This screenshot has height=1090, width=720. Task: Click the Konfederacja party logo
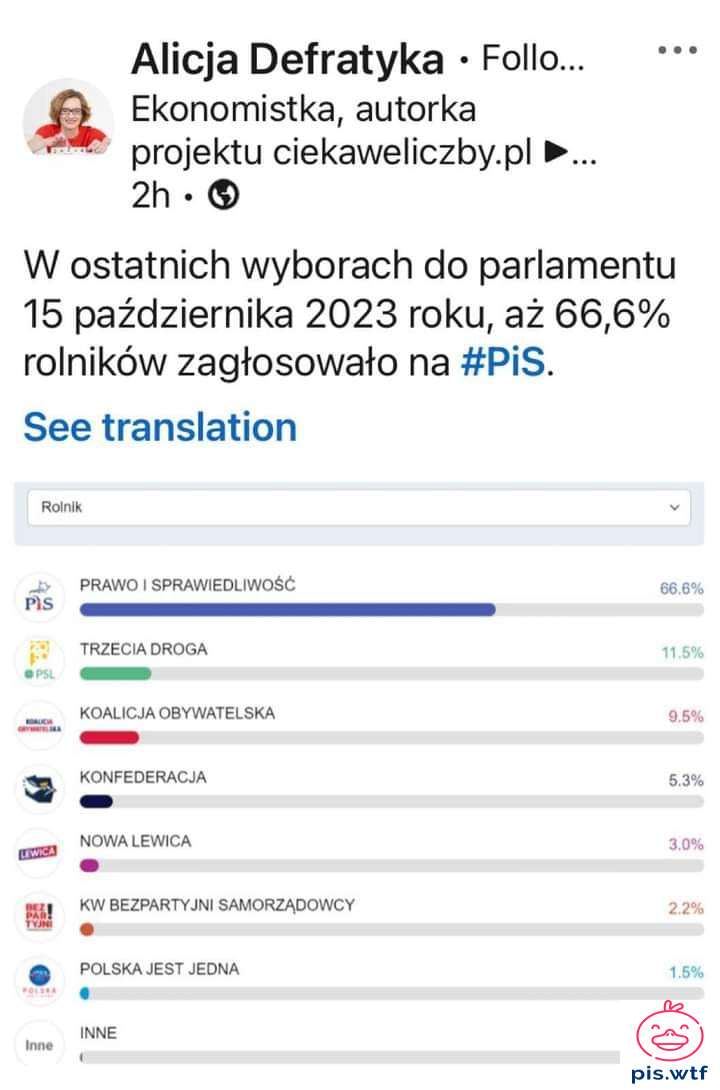(40, 788)
